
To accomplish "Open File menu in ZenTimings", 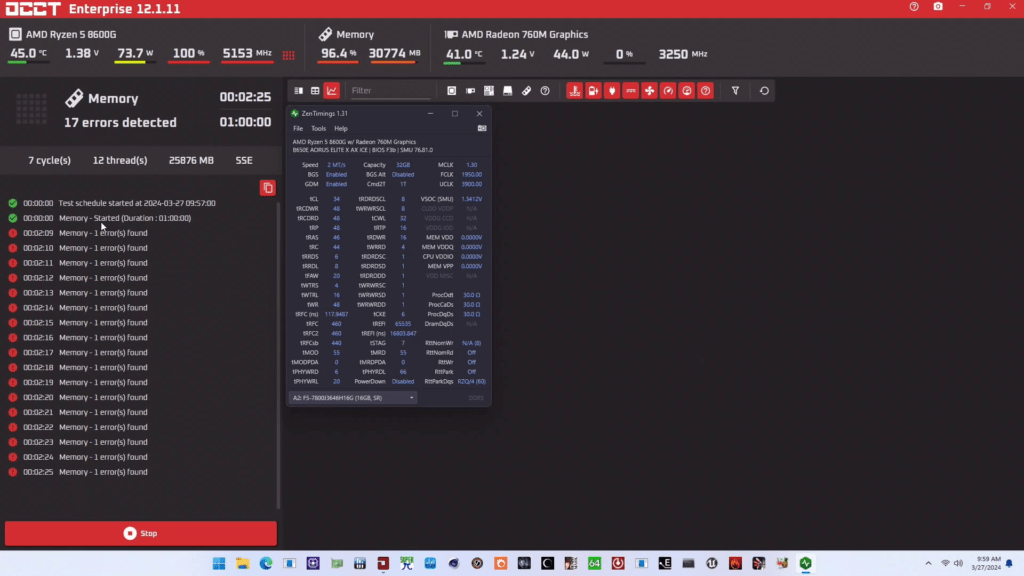I will point(298,129).
